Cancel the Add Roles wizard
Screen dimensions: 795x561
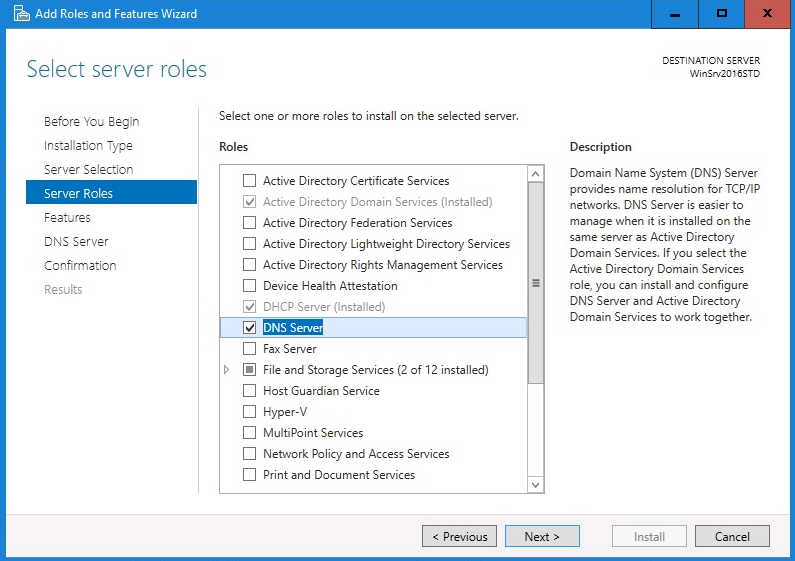click(x=732, y=537)
